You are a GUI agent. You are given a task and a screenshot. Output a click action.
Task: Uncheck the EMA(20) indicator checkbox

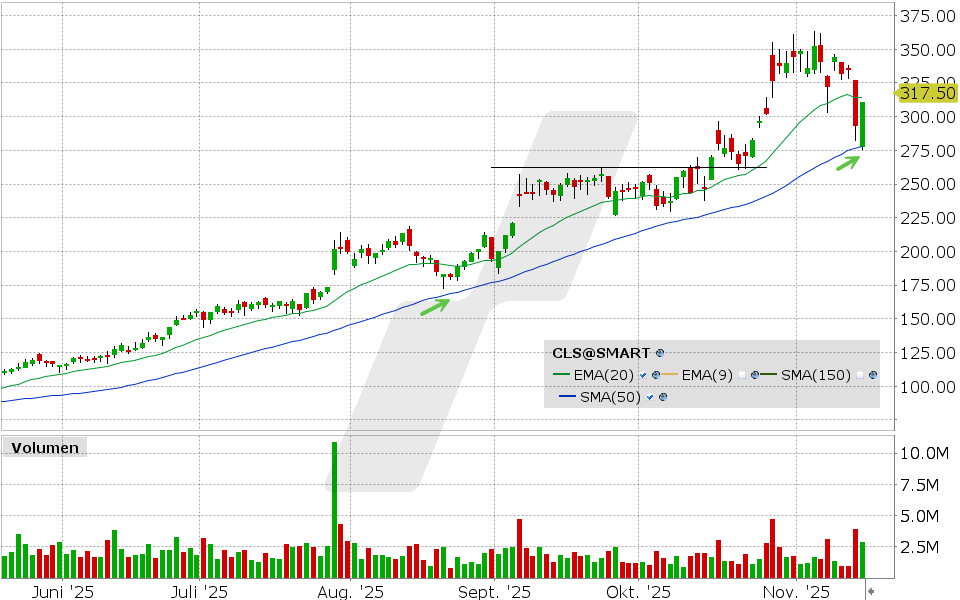(x=643, y=375)
